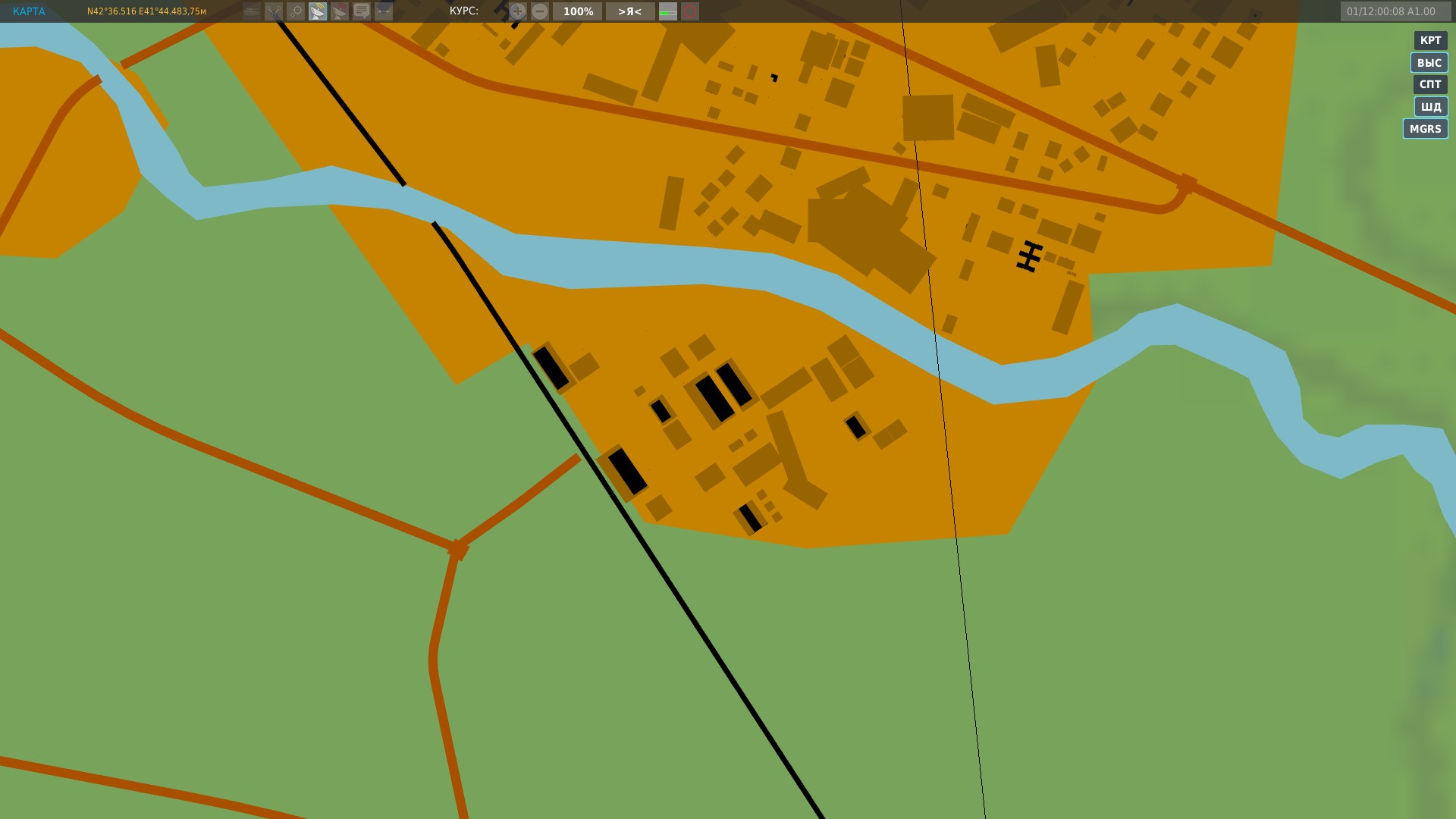The image size is (1456, 819).
Task: Click the red circle record icon
Action: coord(690,11)
